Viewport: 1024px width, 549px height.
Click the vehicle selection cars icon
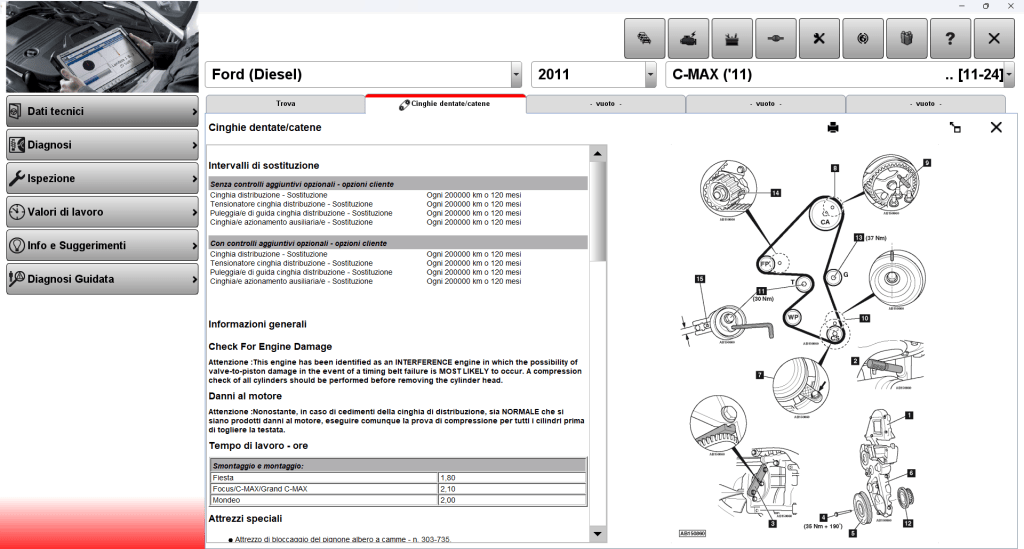[645, 39]
